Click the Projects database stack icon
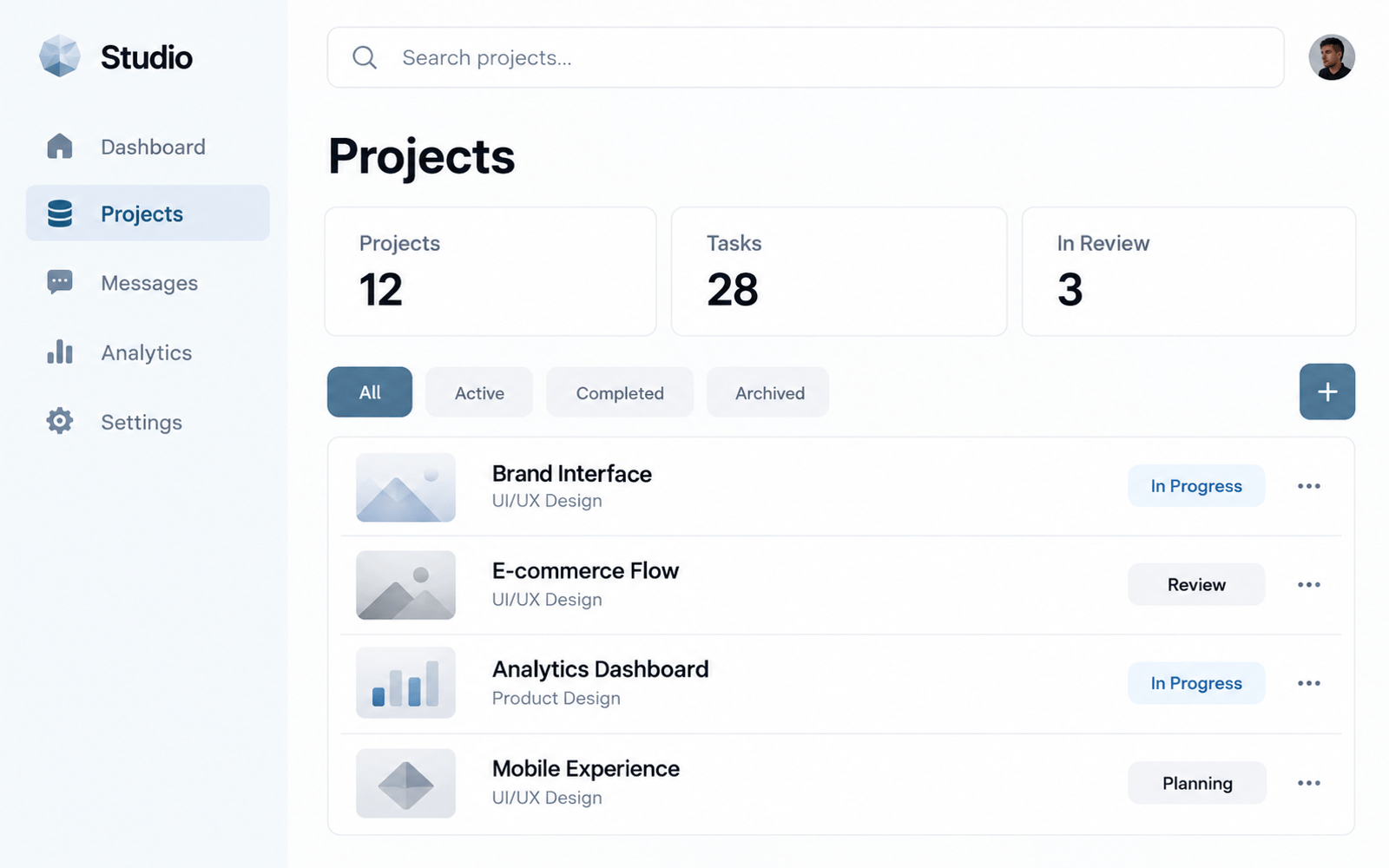This screenshot has width=1389, height=868. click(60, 214)
